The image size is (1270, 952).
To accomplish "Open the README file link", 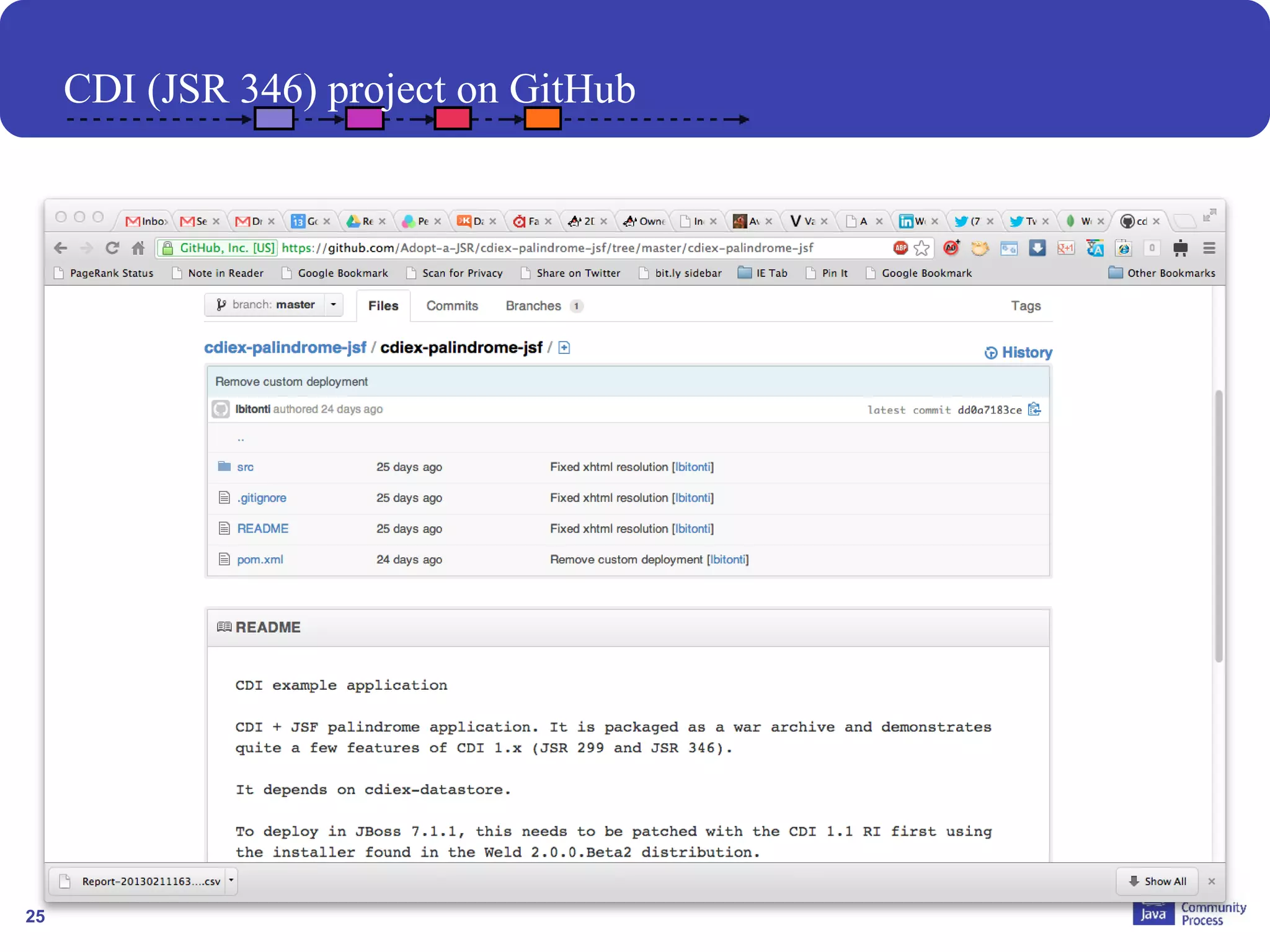I will tap(263, 528).
